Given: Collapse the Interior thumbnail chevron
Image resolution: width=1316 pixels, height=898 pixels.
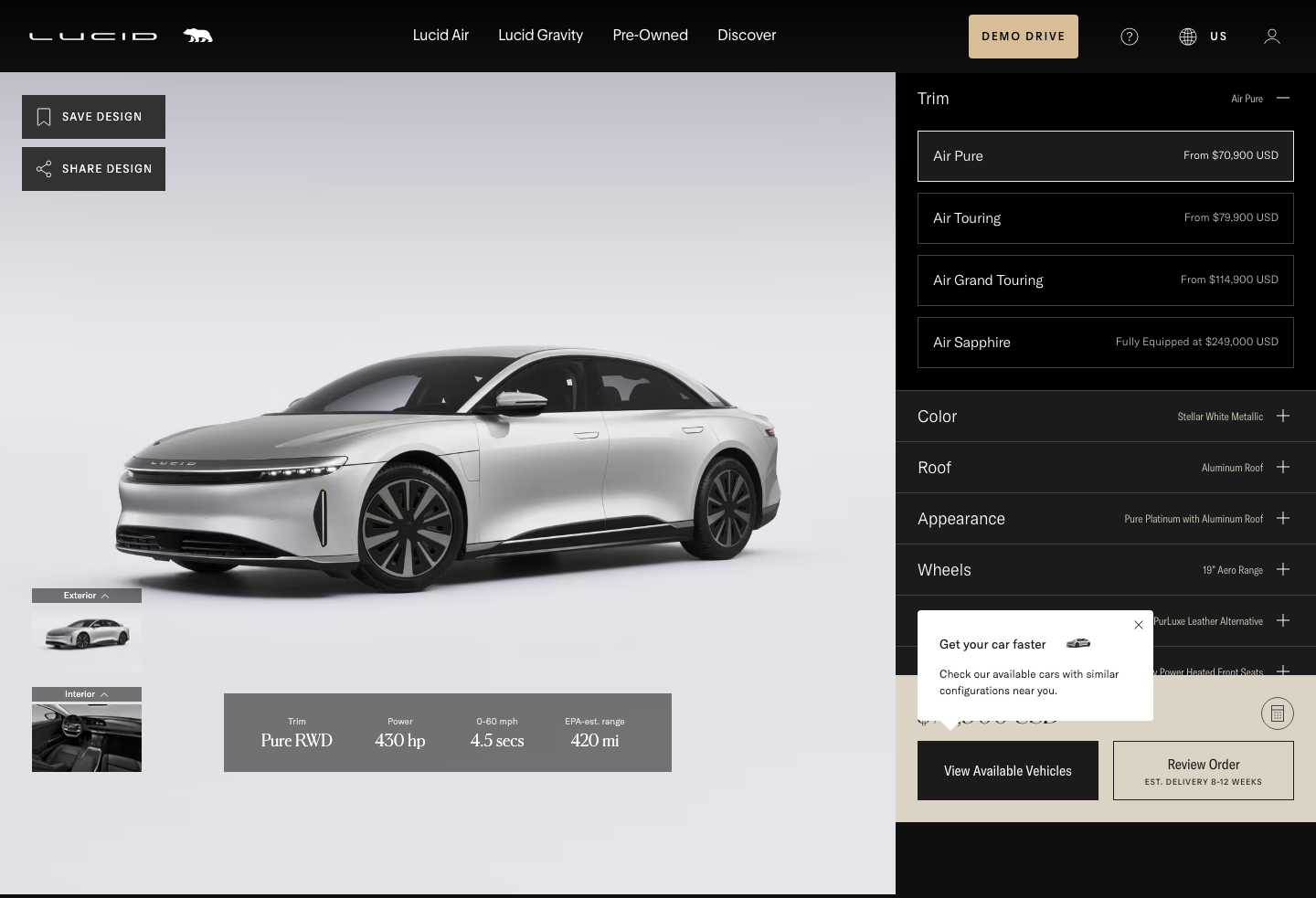Looking at the screenshot, I should (104, 694).
